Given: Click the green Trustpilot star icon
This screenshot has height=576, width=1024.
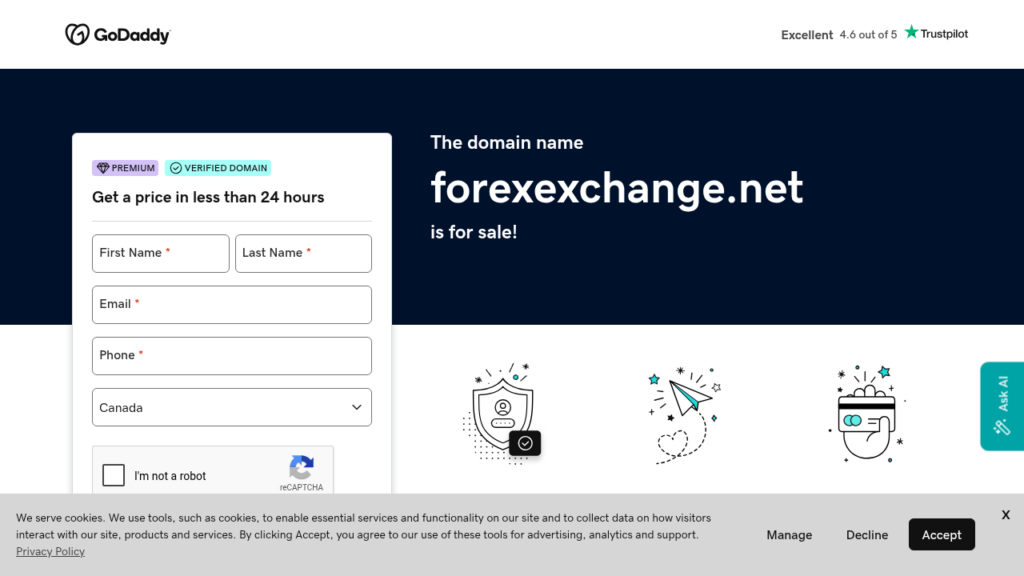Looking at the screenshot, I should 910,32.
